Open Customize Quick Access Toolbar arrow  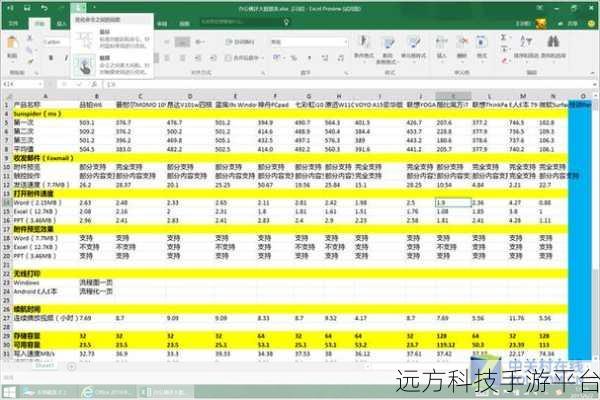pos(95,8)
